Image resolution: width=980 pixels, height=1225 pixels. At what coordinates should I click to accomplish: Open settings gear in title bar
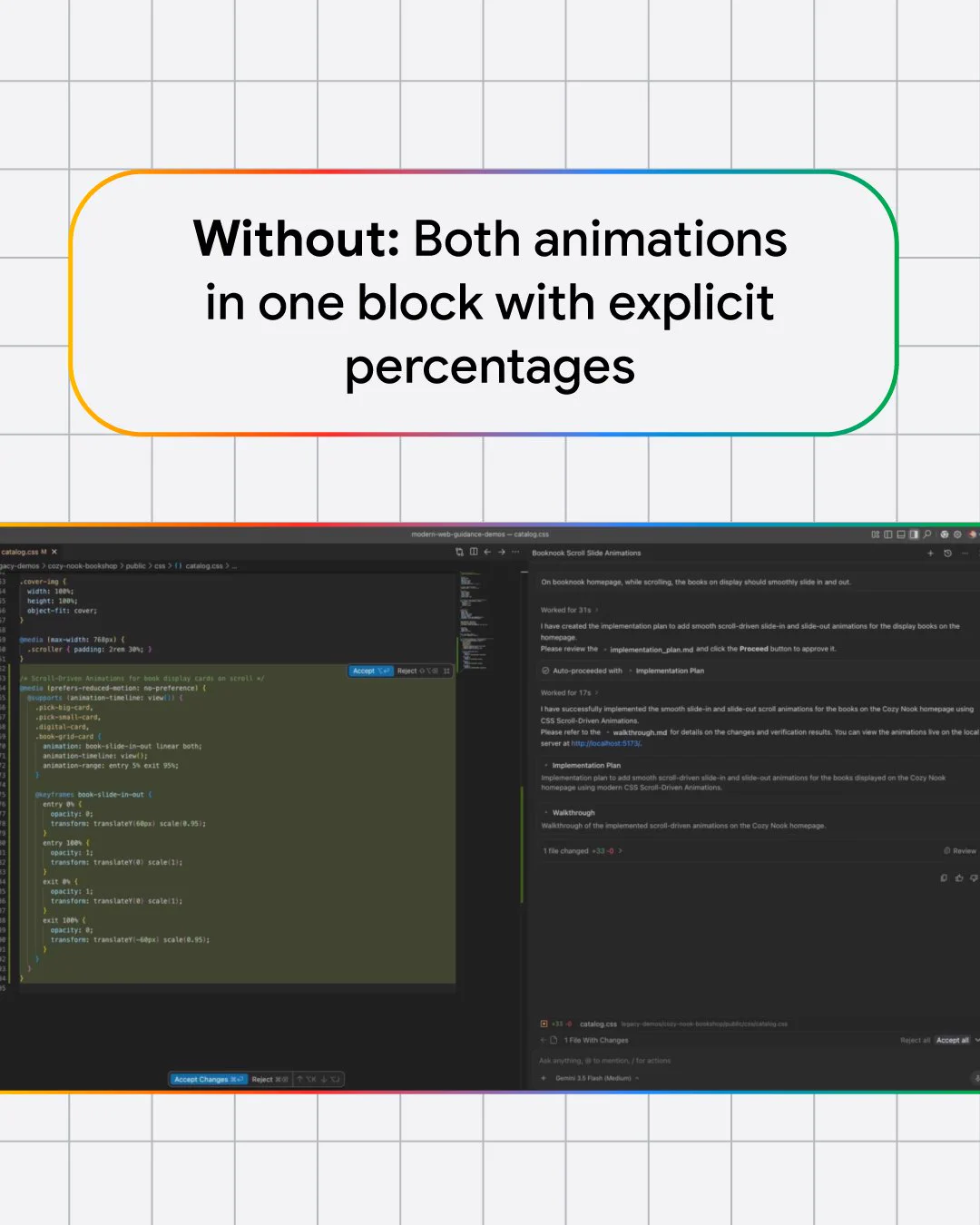[x=957, y=534]
